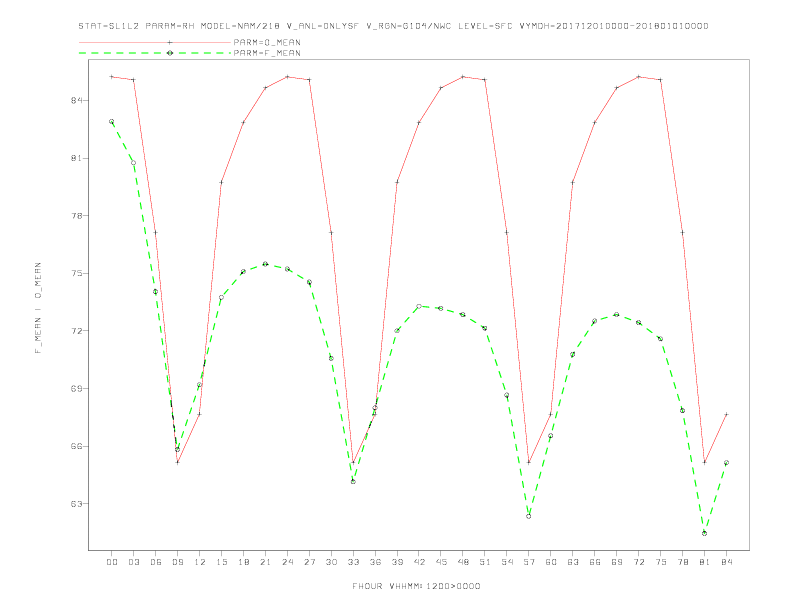Image resolution: width=792 pixels, height=612 pixels.
Task: Click the green dashed F_MEAN legend marker
Action: [170, 53]
